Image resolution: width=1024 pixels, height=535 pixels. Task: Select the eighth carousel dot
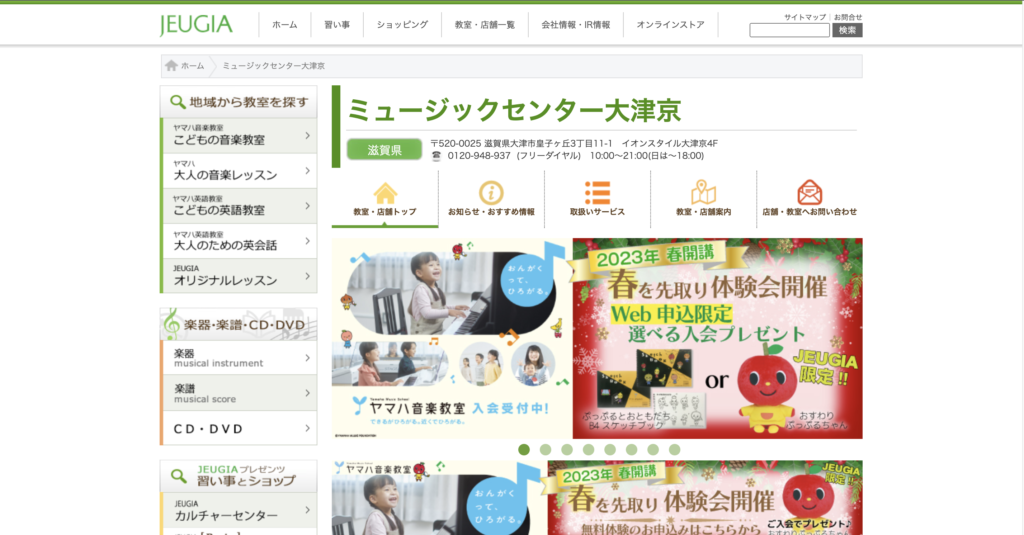(x=675, y=449)
